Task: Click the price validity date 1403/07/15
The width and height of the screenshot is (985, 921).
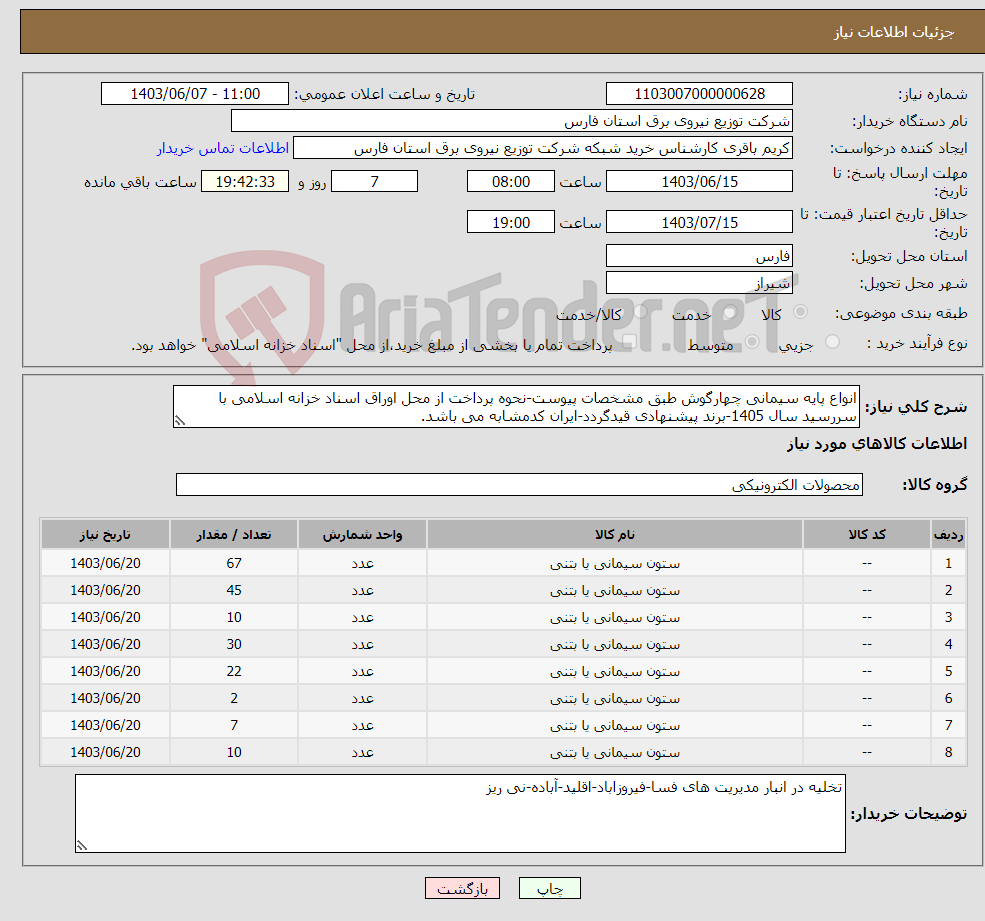Action: click(699, 222)
